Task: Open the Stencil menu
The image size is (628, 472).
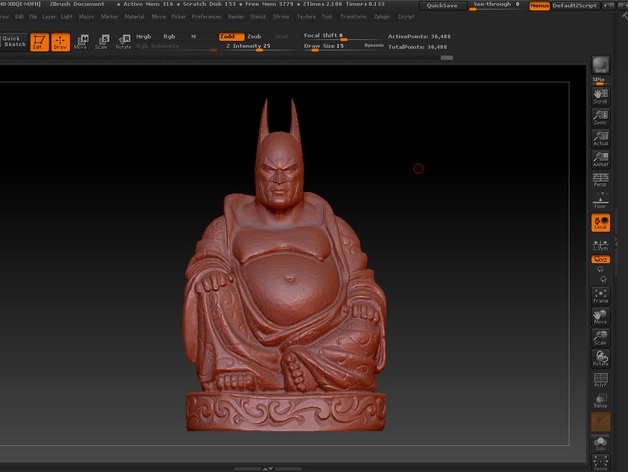Action: tap(258, 17)
